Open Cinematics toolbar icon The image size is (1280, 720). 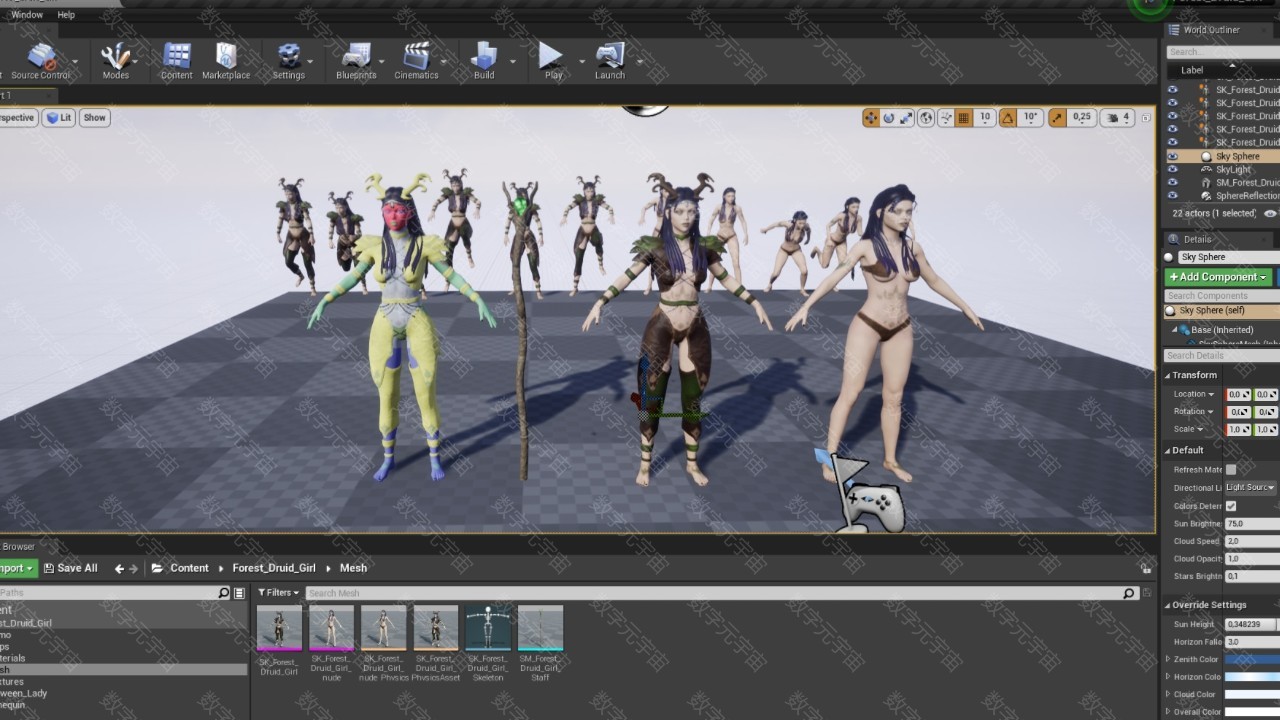[416, 60]
